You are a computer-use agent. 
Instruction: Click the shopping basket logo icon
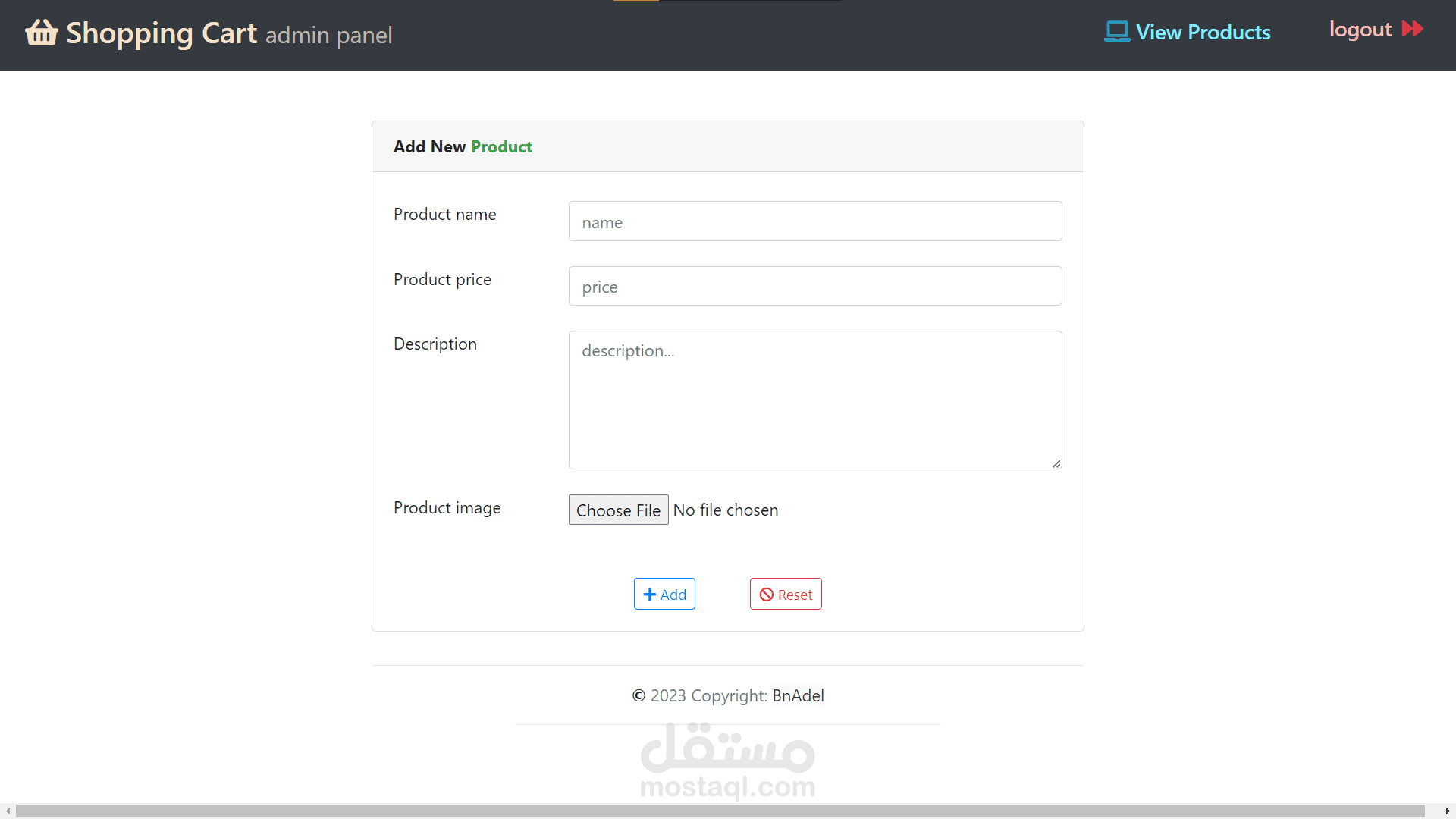41,33
